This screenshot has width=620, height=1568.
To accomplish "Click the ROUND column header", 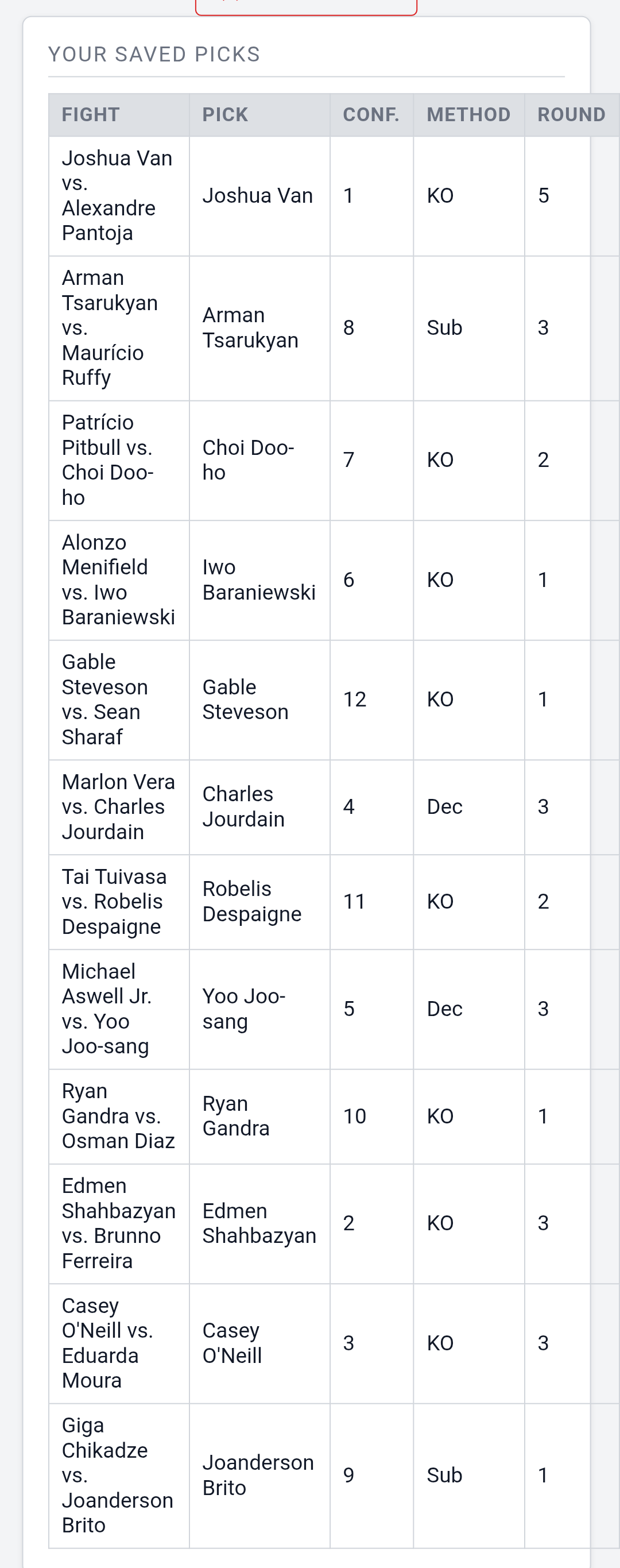I will (571, 114).
